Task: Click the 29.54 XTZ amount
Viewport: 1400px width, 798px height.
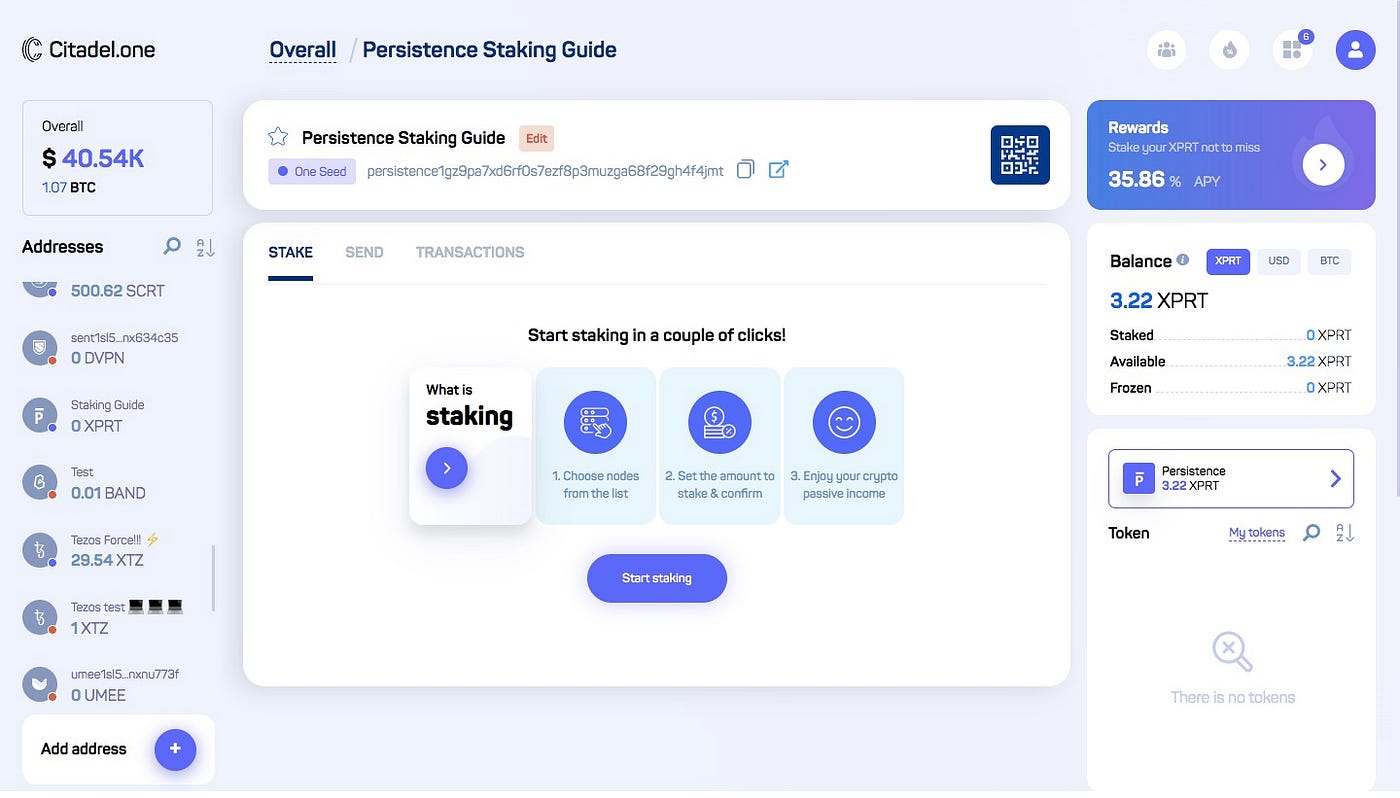Action: 107,560
